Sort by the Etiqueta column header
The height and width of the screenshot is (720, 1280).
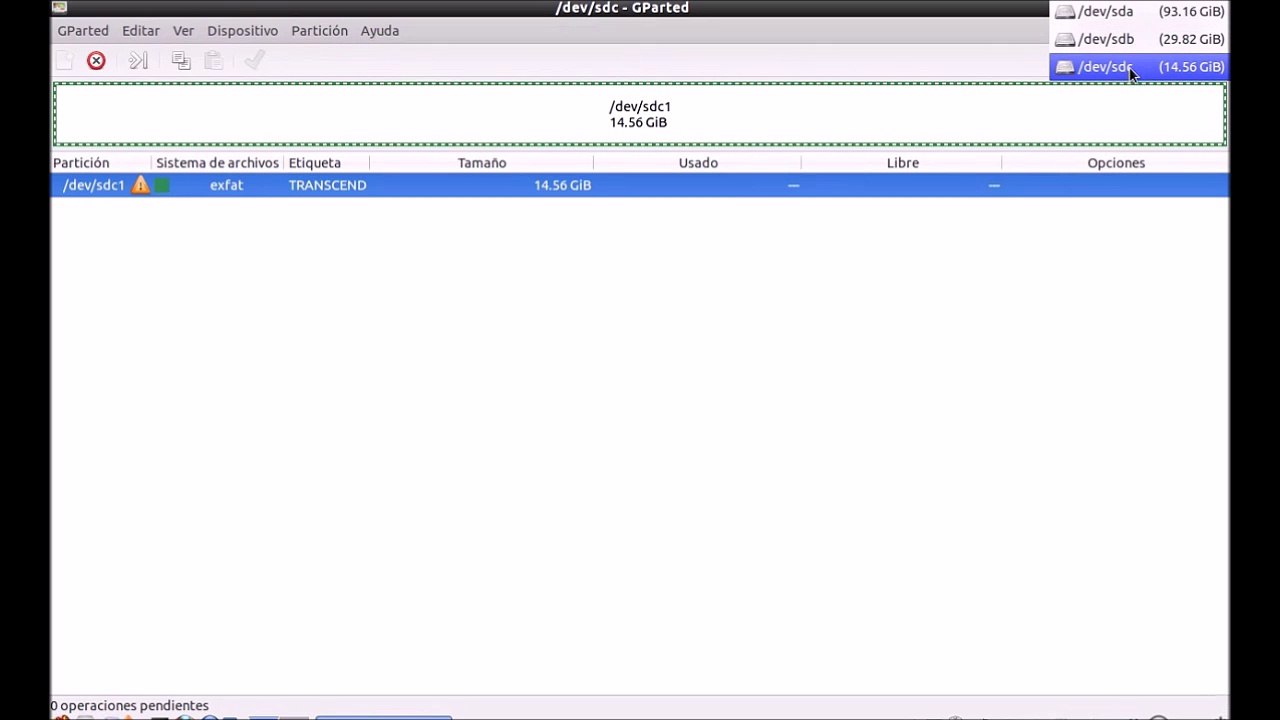click(x=326, y=163)
